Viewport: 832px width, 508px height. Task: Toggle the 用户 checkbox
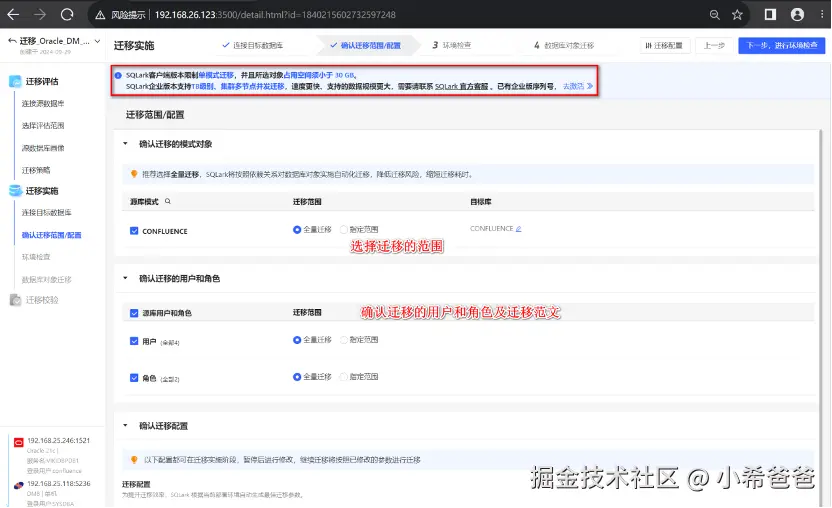coord(134,341)
